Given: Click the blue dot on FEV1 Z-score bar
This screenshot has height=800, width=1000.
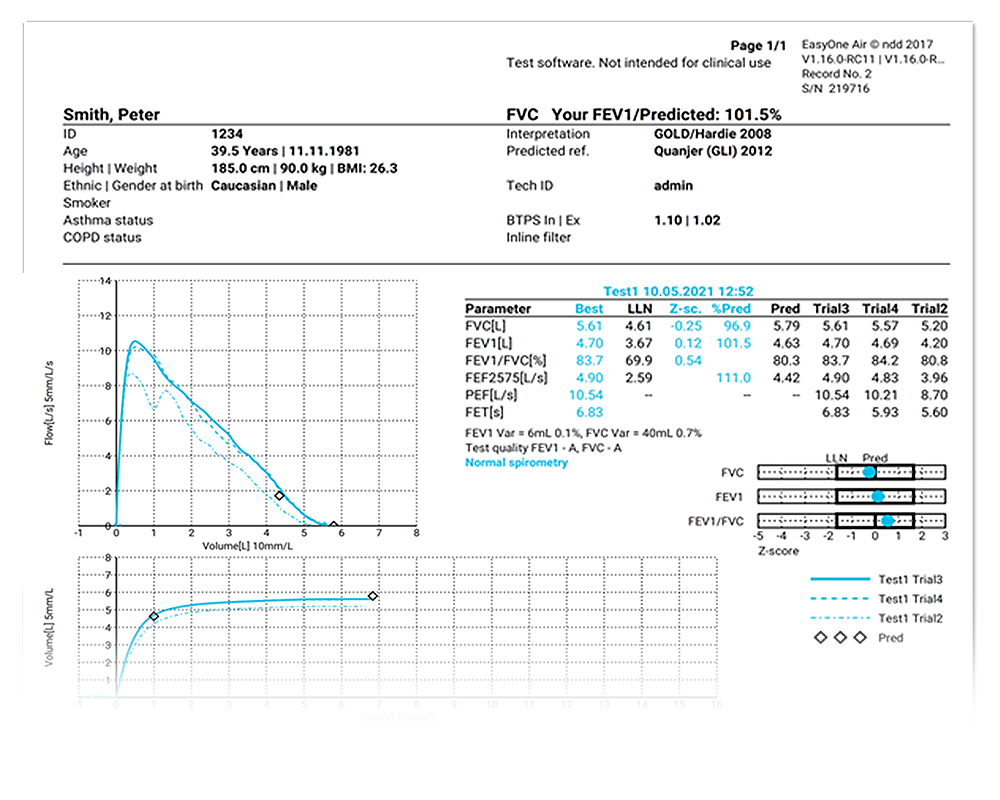Looking at the screenshot, I should (x=877, y=496).
